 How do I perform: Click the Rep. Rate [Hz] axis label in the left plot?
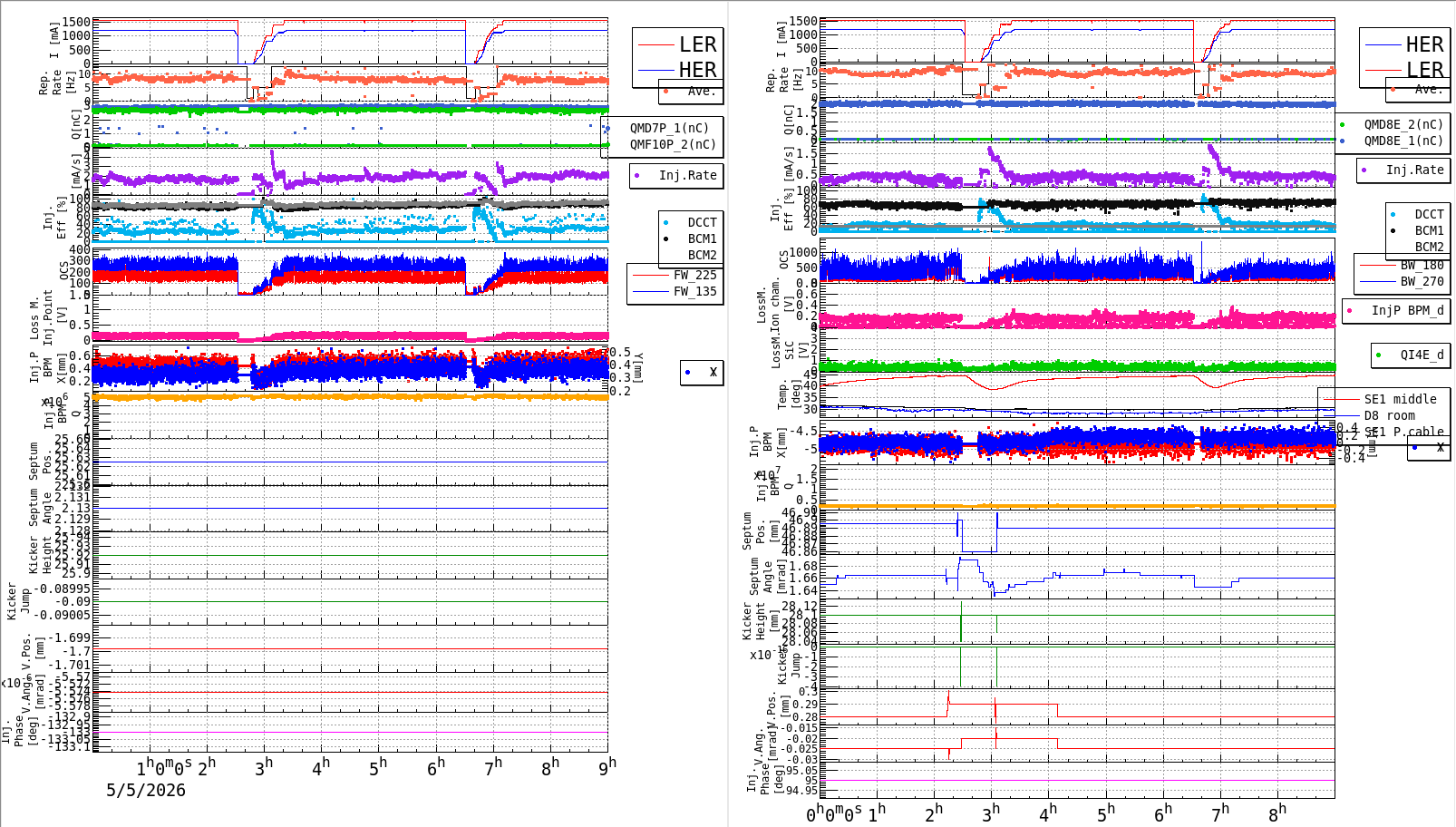pyautogui.click(x=57, y=83)
